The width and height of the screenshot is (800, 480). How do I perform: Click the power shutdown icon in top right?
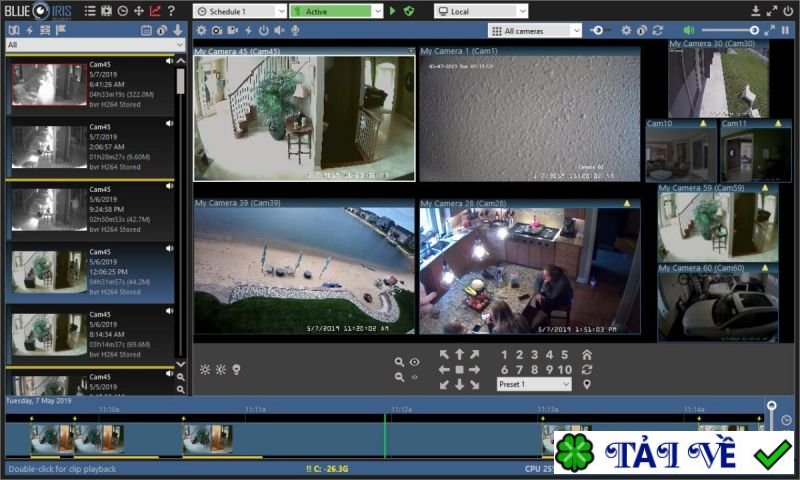tap(788, 11)
